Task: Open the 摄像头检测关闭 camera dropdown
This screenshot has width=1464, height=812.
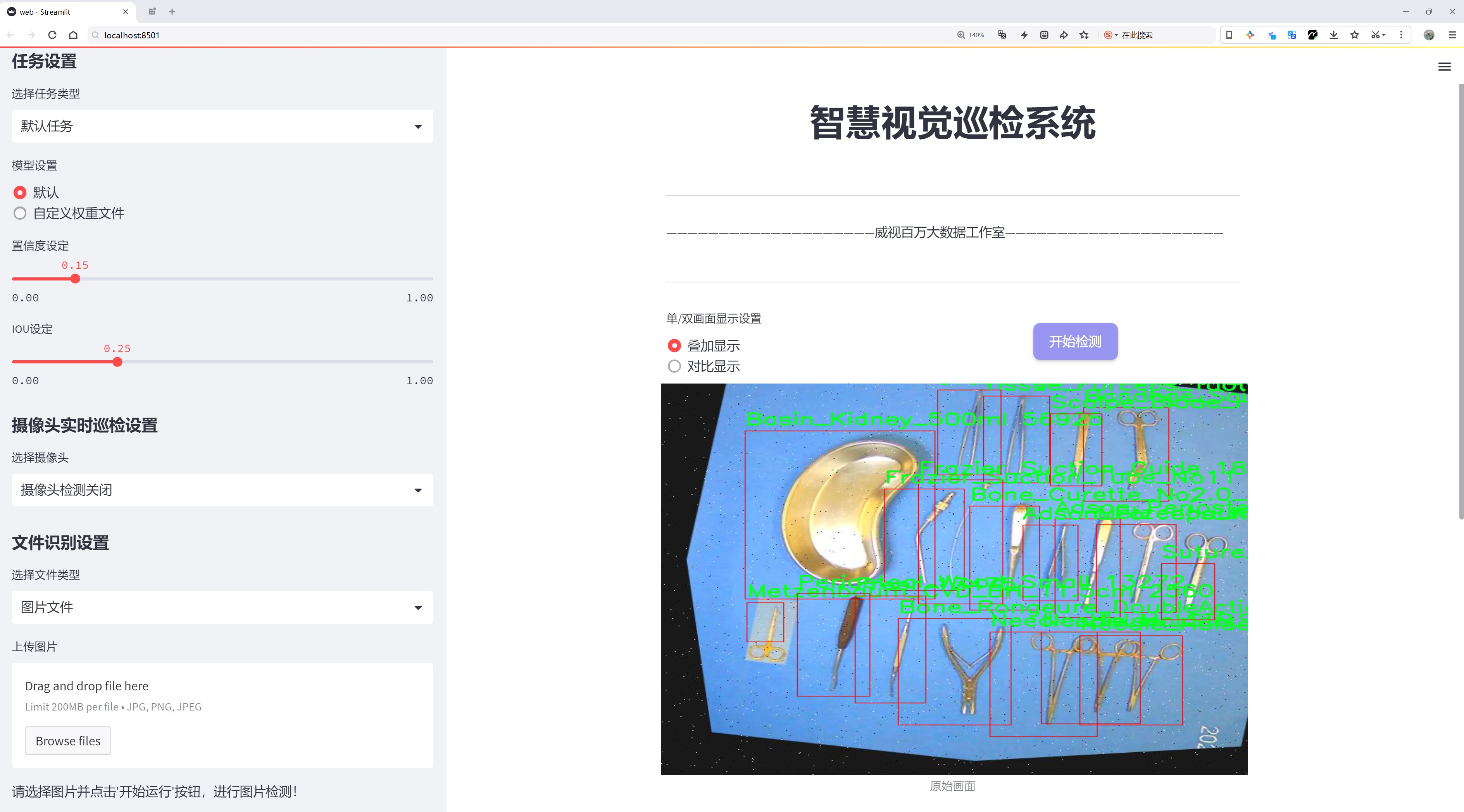Action: (x=222, y=490)
